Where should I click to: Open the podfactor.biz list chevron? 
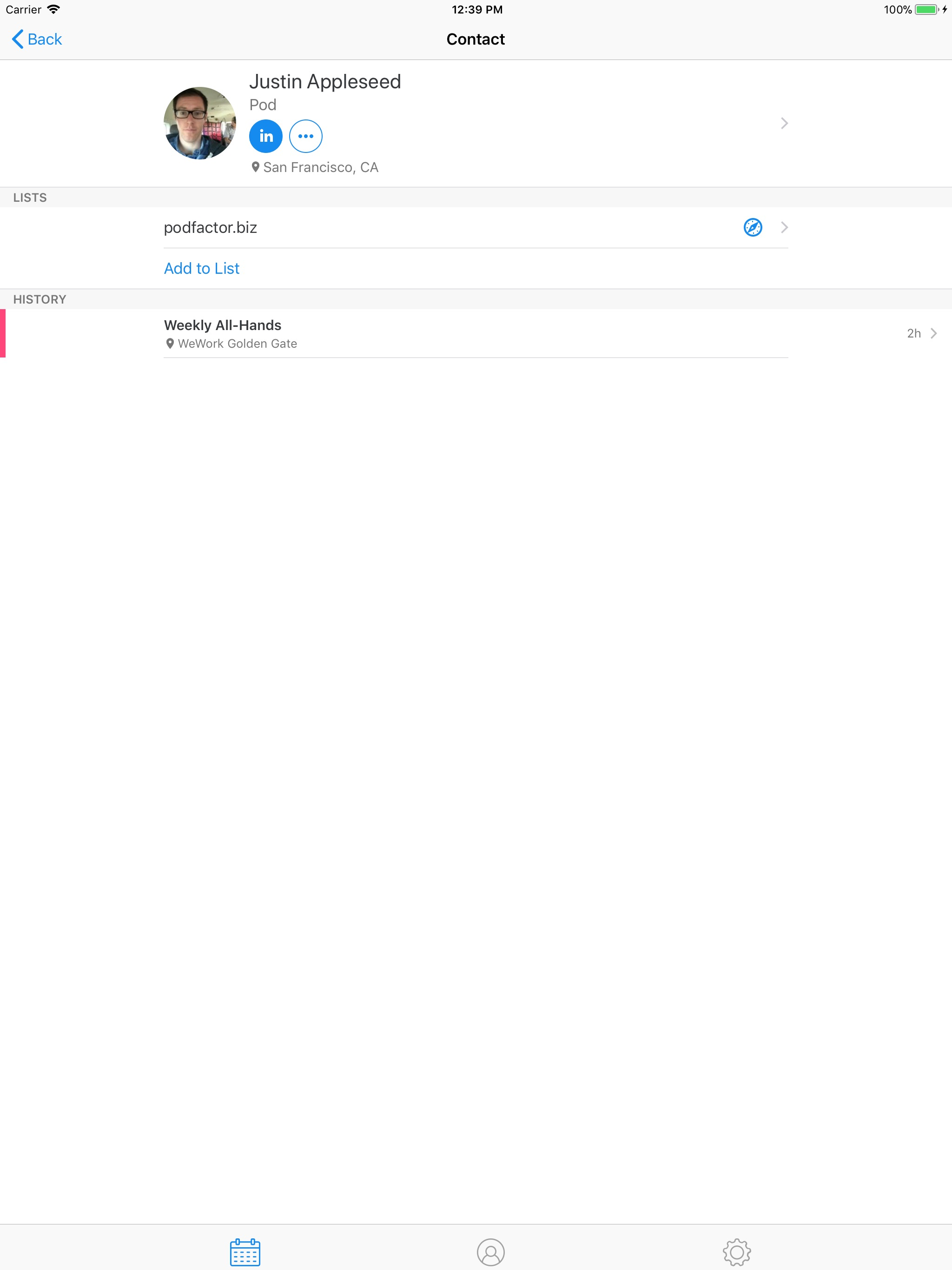[784, 227]
